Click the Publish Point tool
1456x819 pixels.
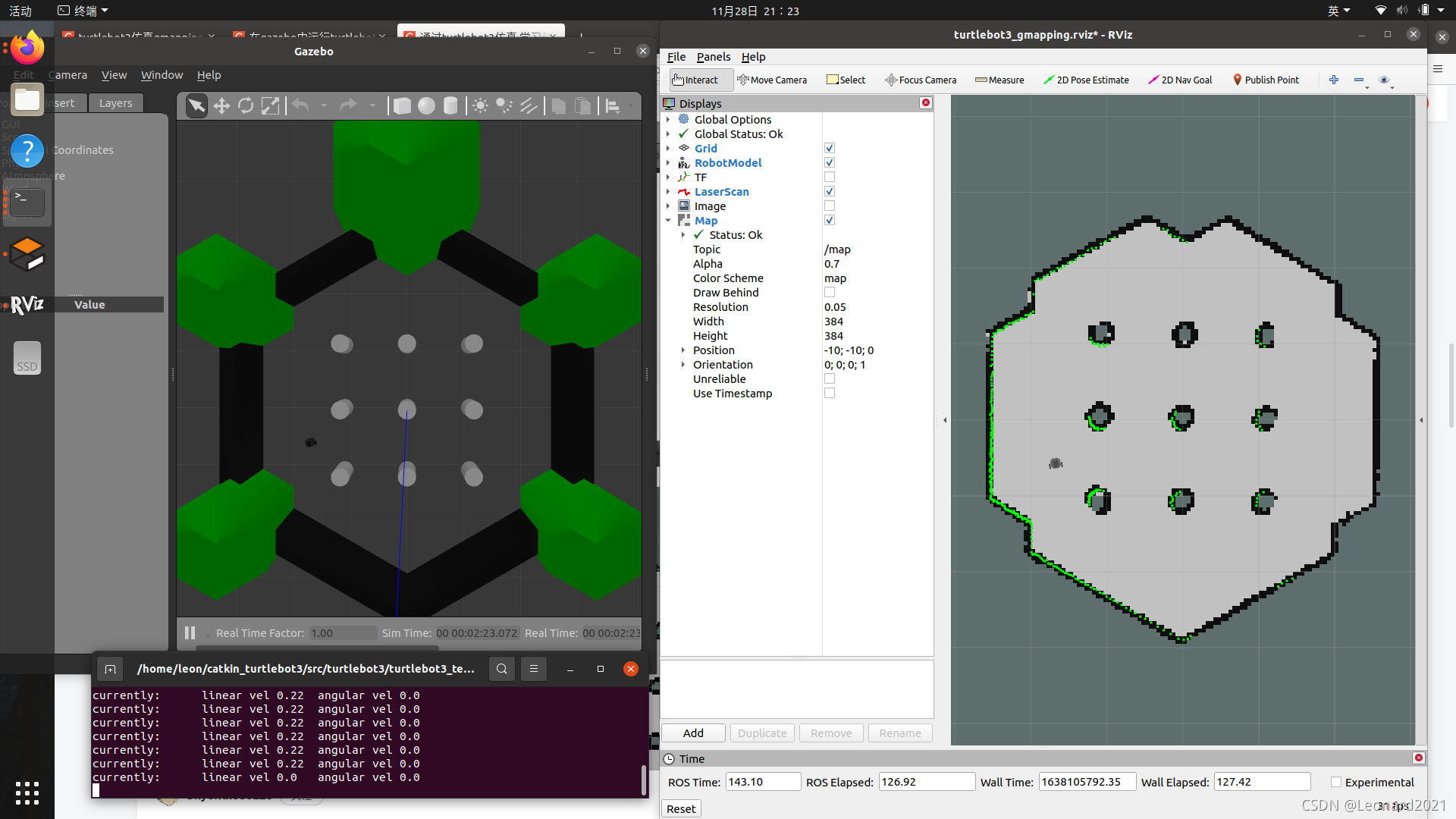tap(1266, 80)
